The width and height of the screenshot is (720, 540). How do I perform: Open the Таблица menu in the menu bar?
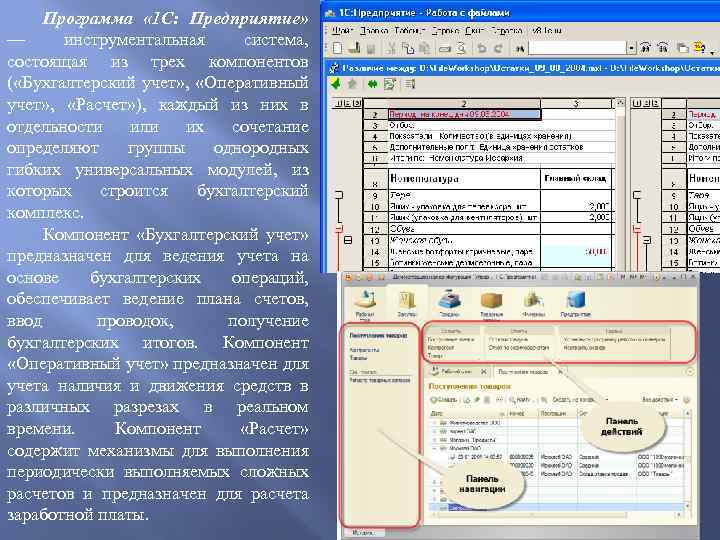[410, 31]
